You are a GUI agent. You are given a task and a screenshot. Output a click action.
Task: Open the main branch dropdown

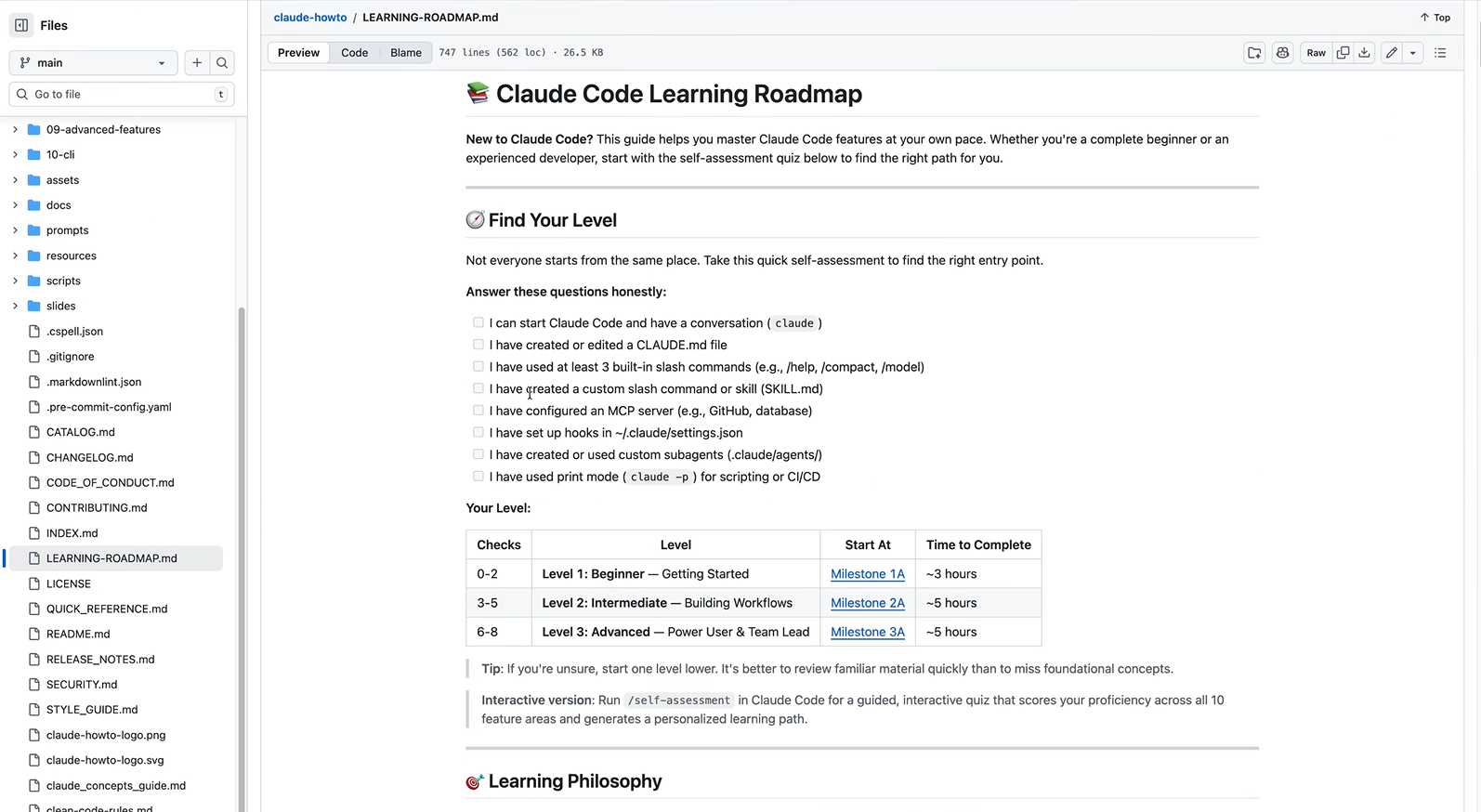tap(93, 63)
